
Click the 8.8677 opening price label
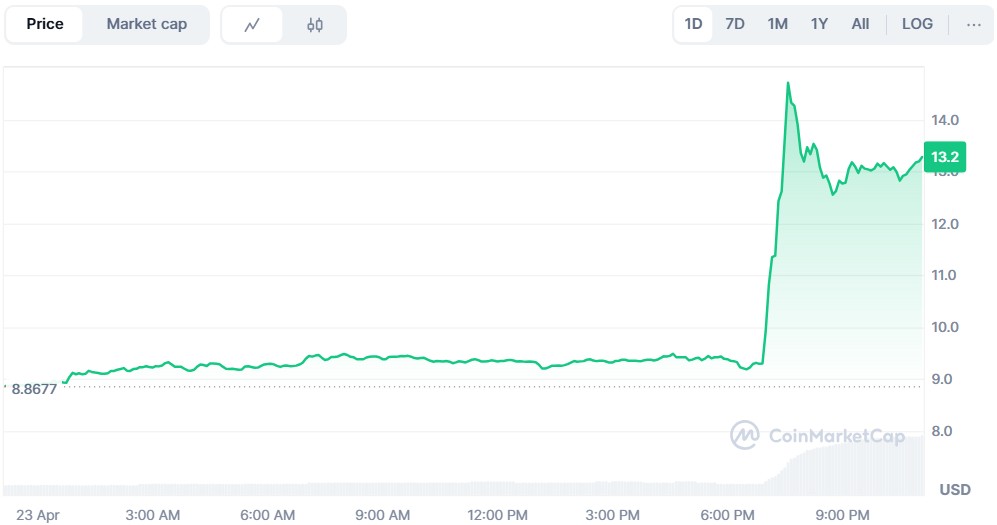(34, 388)
